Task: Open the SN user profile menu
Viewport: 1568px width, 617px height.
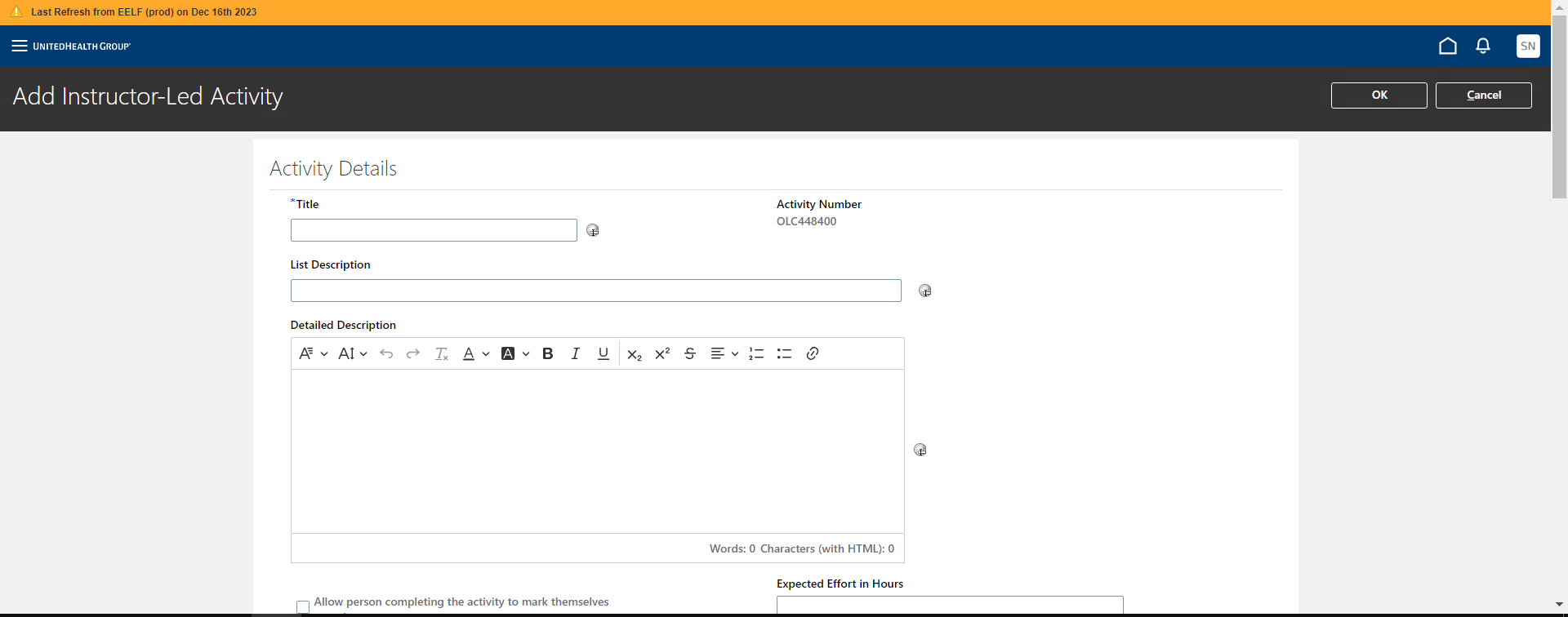Action: pyautogui.click(x=1528, y=46)
